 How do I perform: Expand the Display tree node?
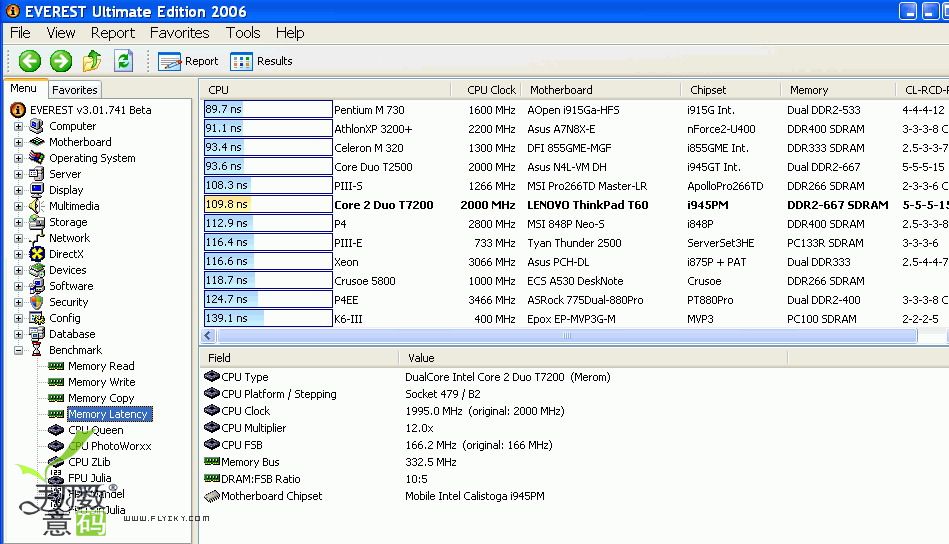[x=18, y=191]
